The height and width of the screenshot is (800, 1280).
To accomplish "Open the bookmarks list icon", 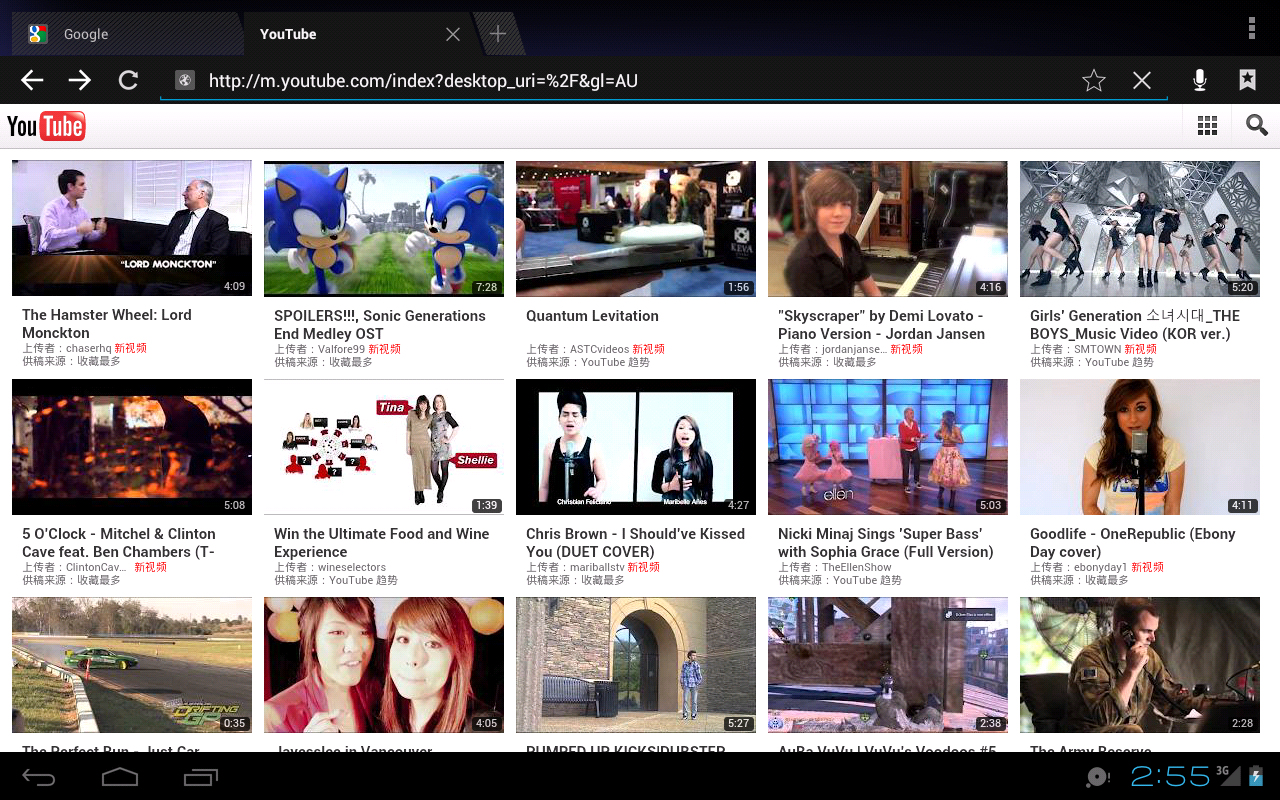I will 1248,80.
